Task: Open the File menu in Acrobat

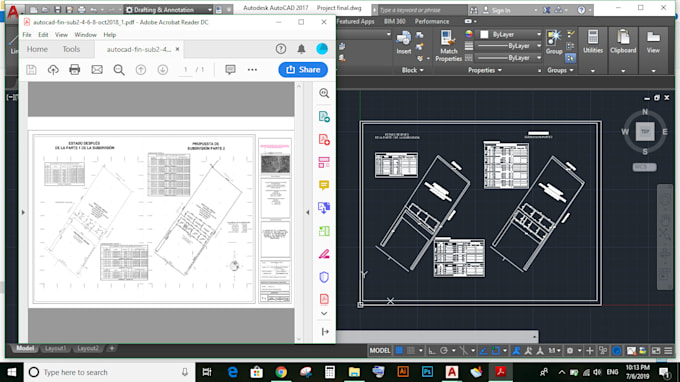Action: click(27, 35)
